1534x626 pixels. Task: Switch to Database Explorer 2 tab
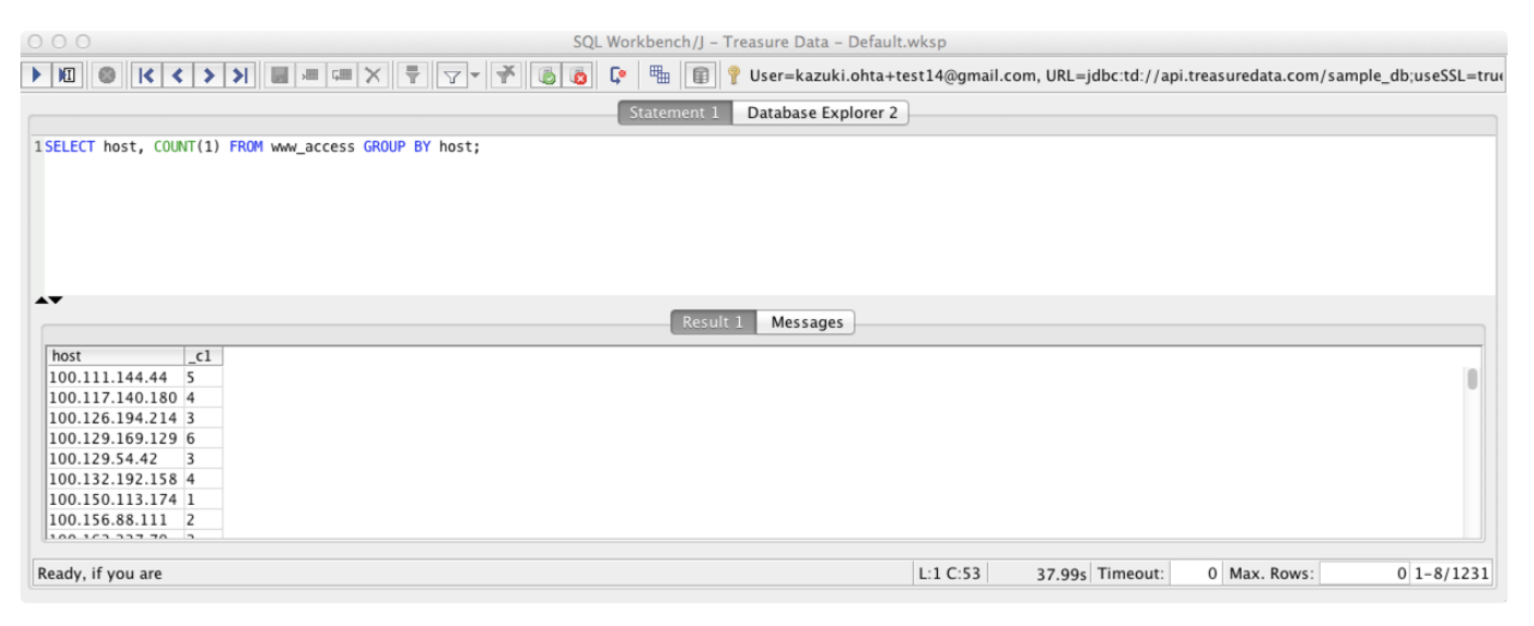[821, 113]
